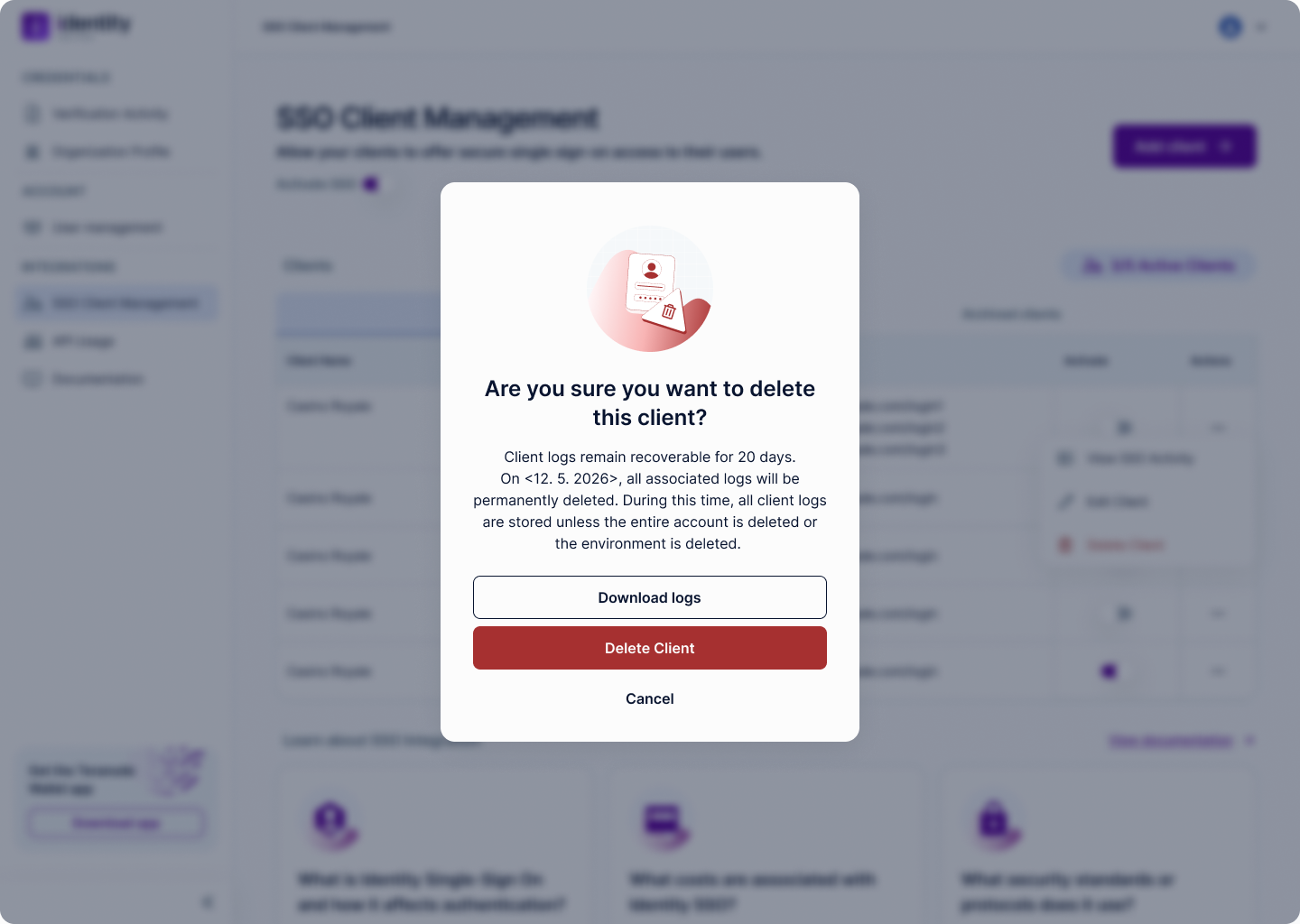Switch to the Archived clients tab

[1011, 314]
